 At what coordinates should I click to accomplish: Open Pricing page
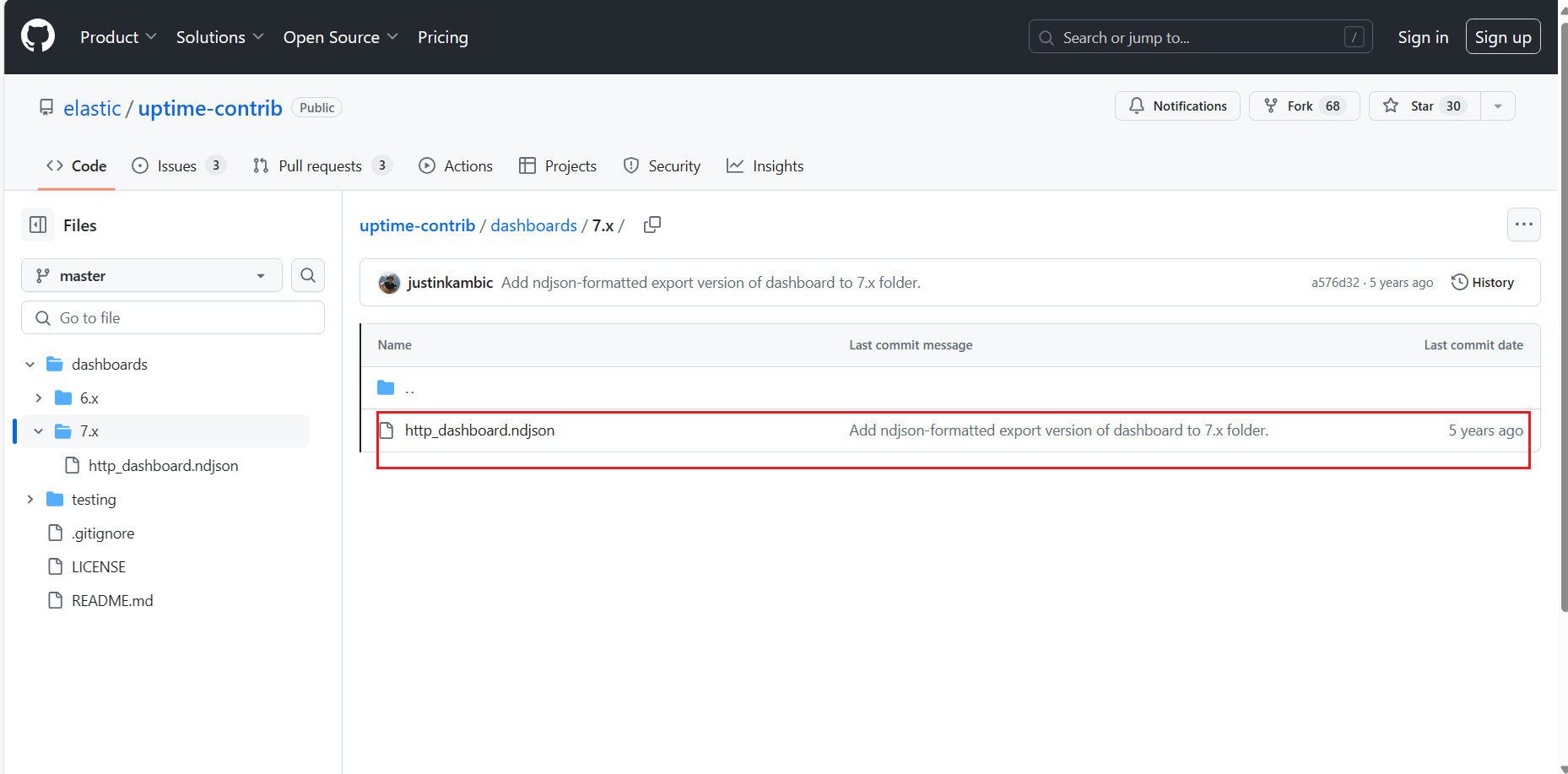click(443, 37)
